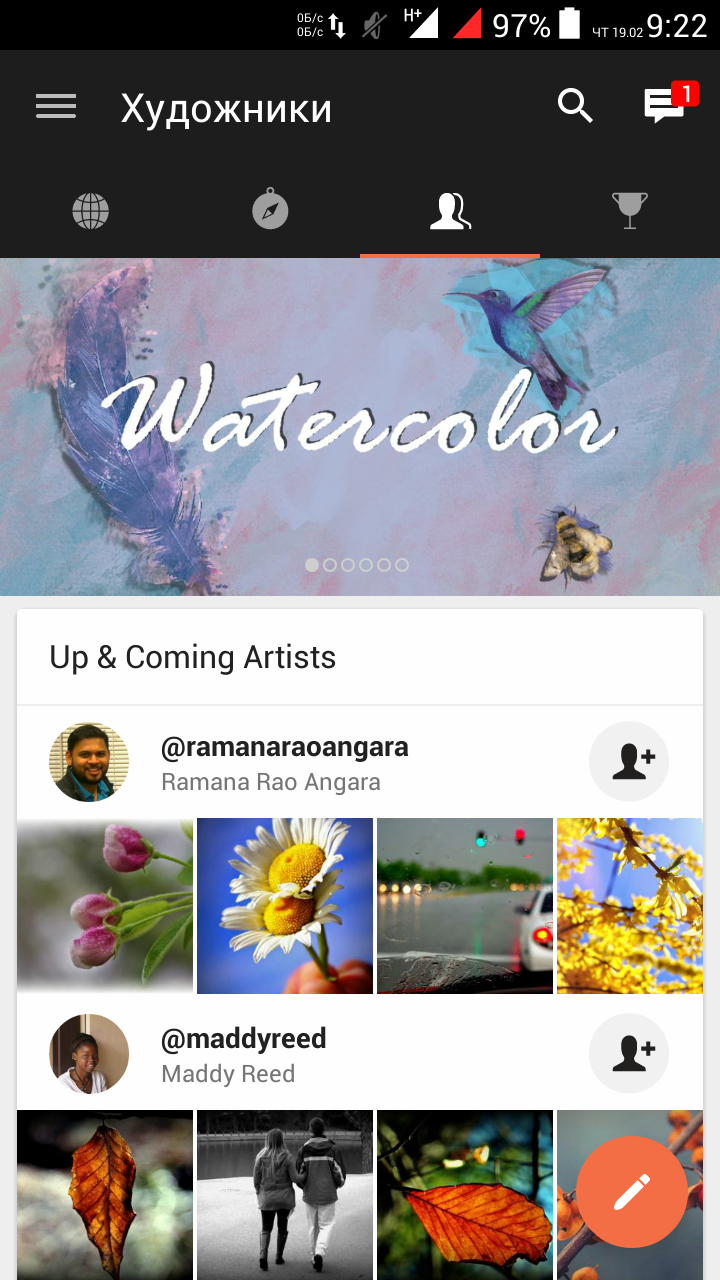View the rainy windshield photo thumbnail

465,906
